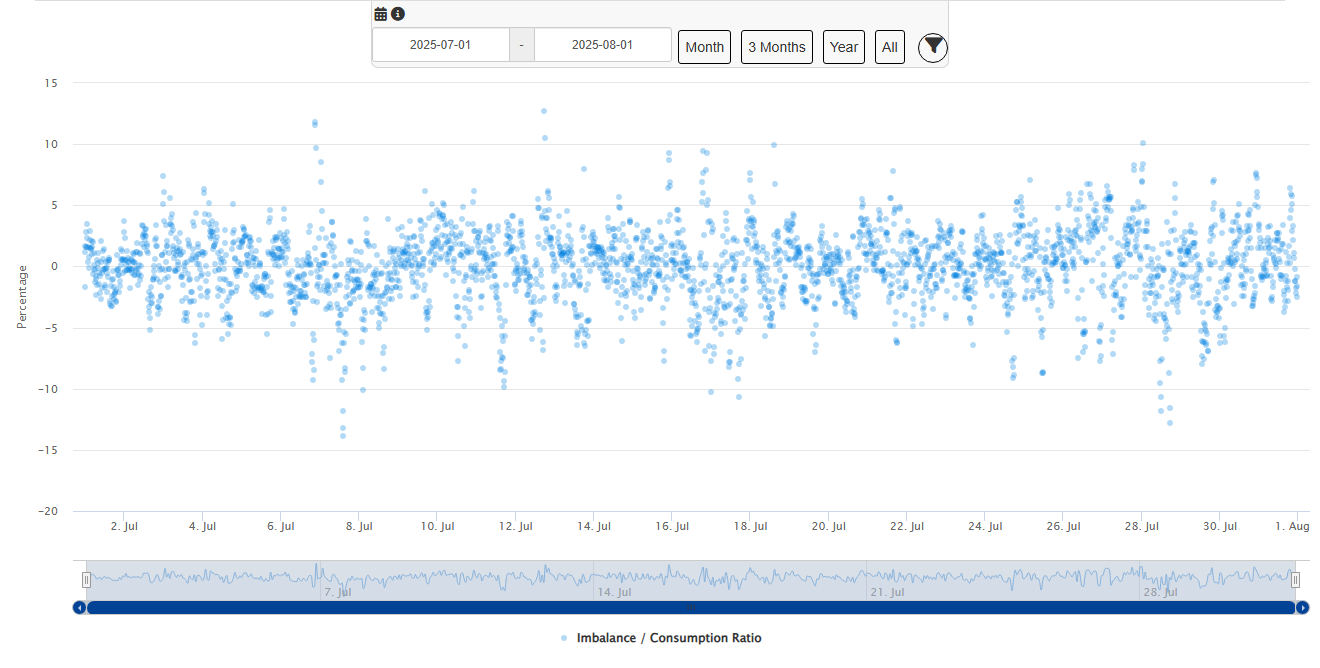The width and height of the screenshot is (1320, 668).
Task: Click the calendar icon above date fields
Action: pos(381,14)
